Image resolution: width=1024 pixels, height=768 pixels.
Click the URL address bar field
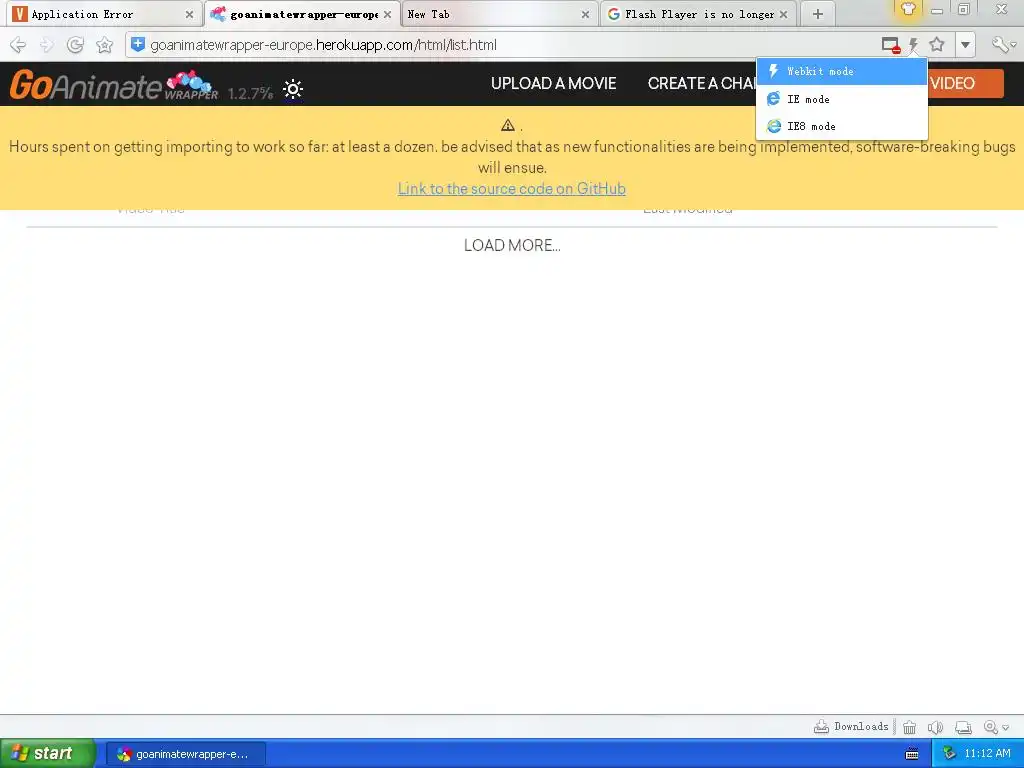pos(503,45)
